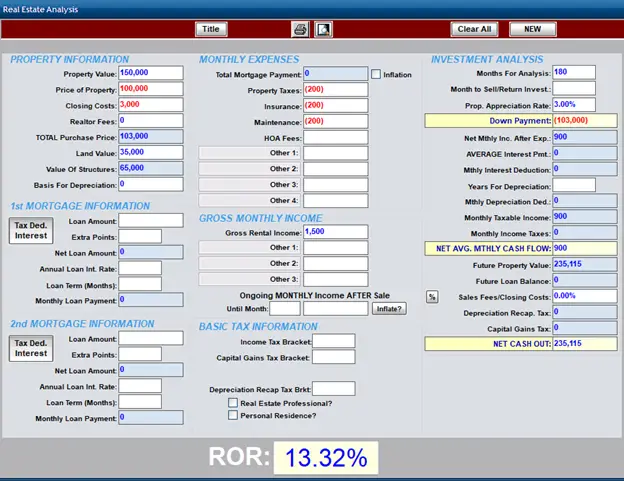This screenshot has width=624, height=481.
Task: Click the ROR 13.32% result
Action: [x=326, y=458]
